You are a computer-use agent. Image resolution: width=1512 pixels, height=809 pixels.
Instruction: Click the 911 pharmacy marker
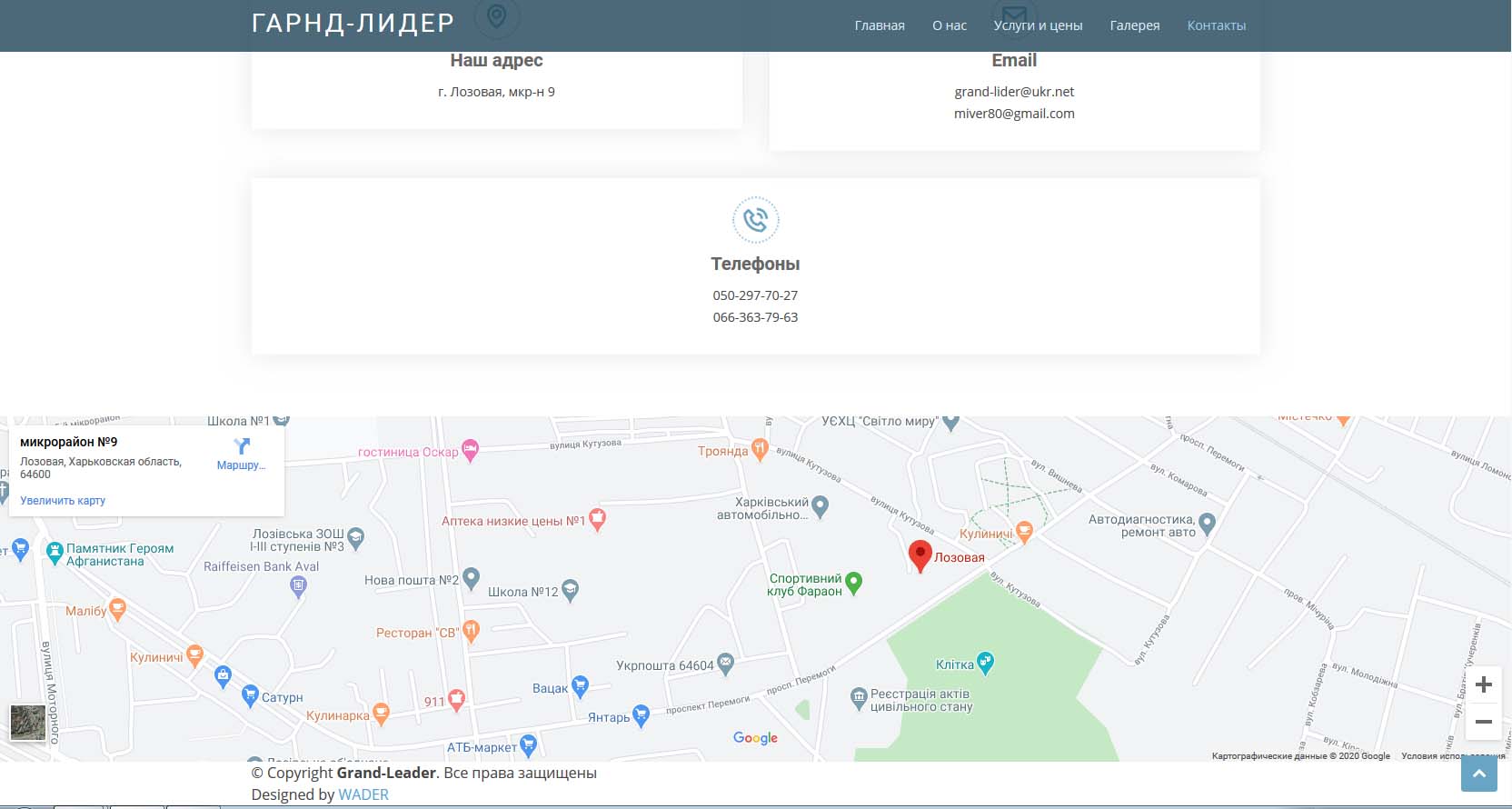456,699
